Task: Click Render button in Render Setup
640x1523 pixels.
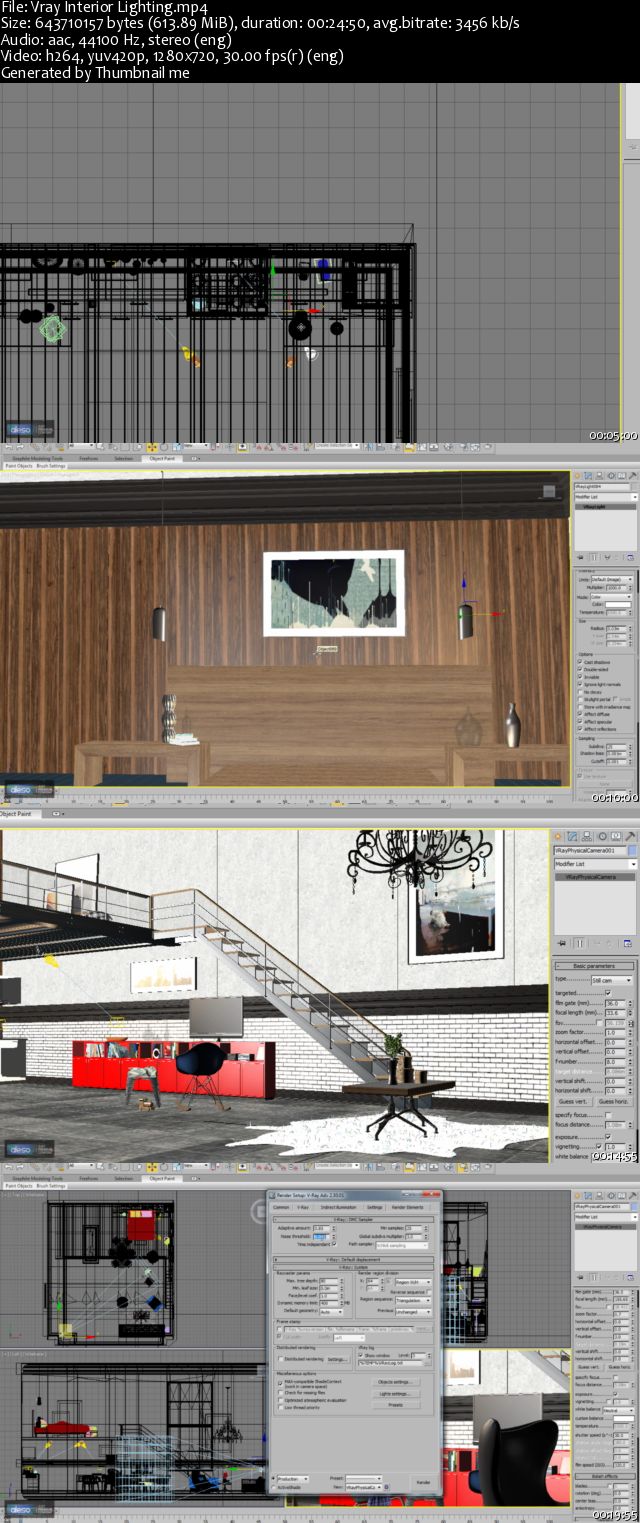Action: 423,1482
